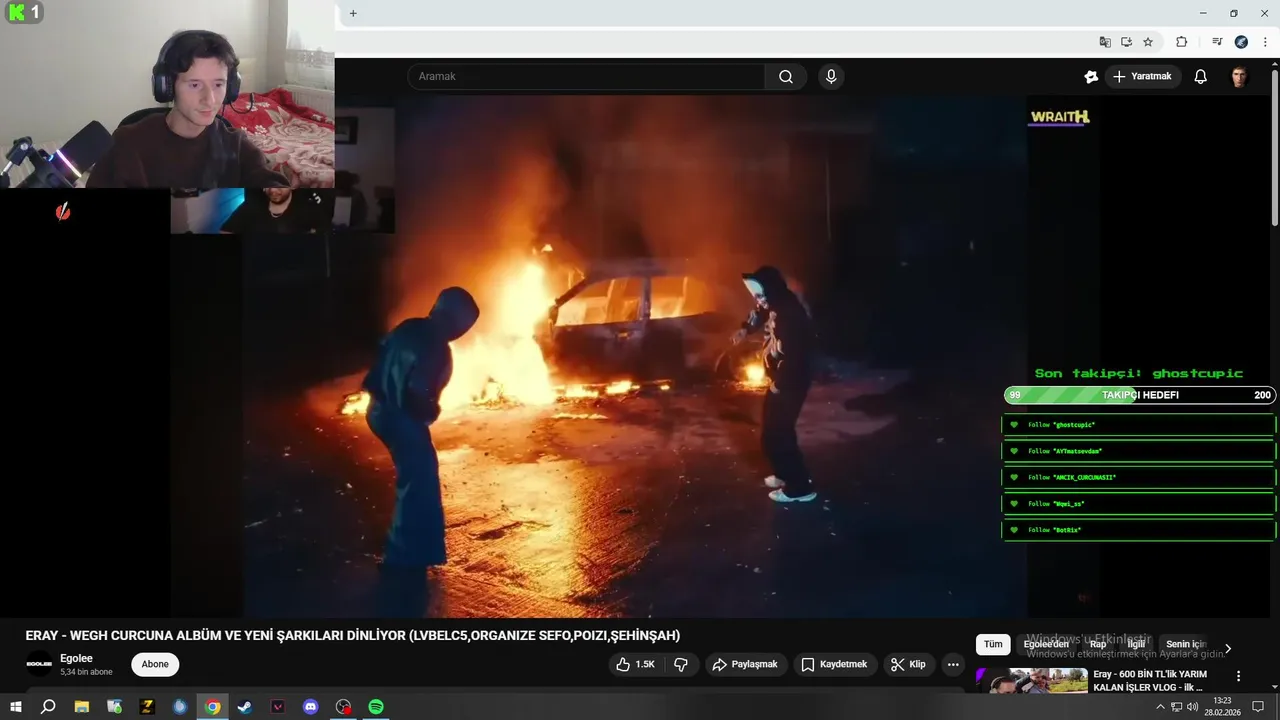Viewport: 1280px width, 720px height.
Task: Open the network tray icon
Action: [x=1177, y=707]
